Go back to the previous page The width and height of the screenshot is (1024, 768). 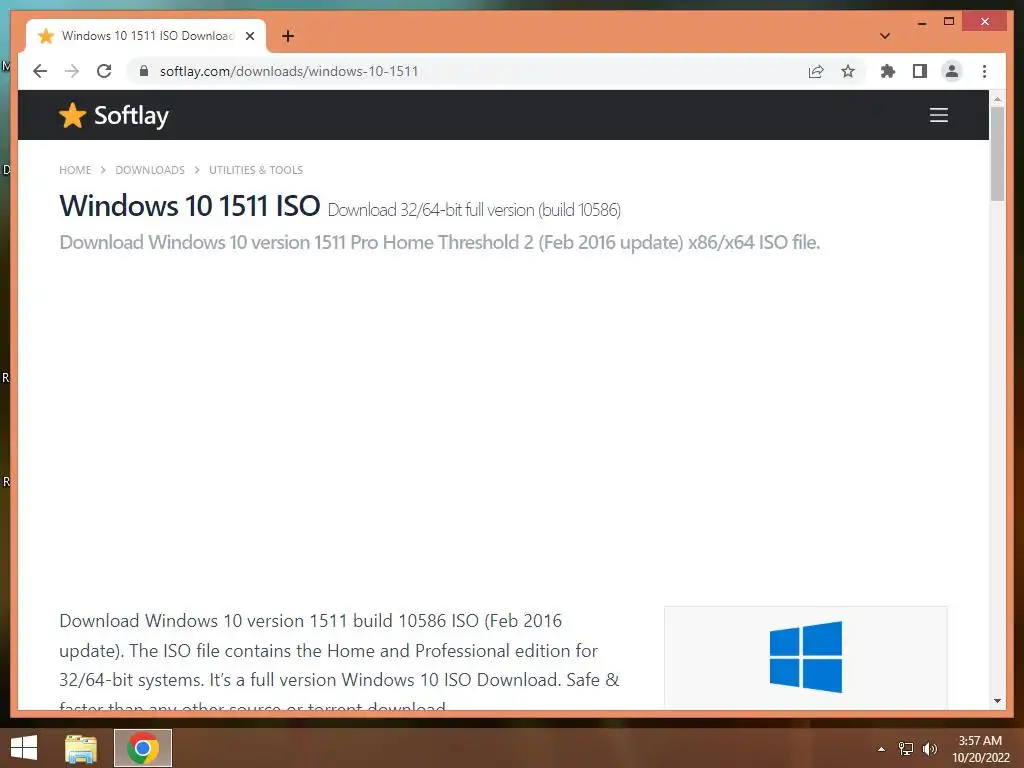[40, 71]
